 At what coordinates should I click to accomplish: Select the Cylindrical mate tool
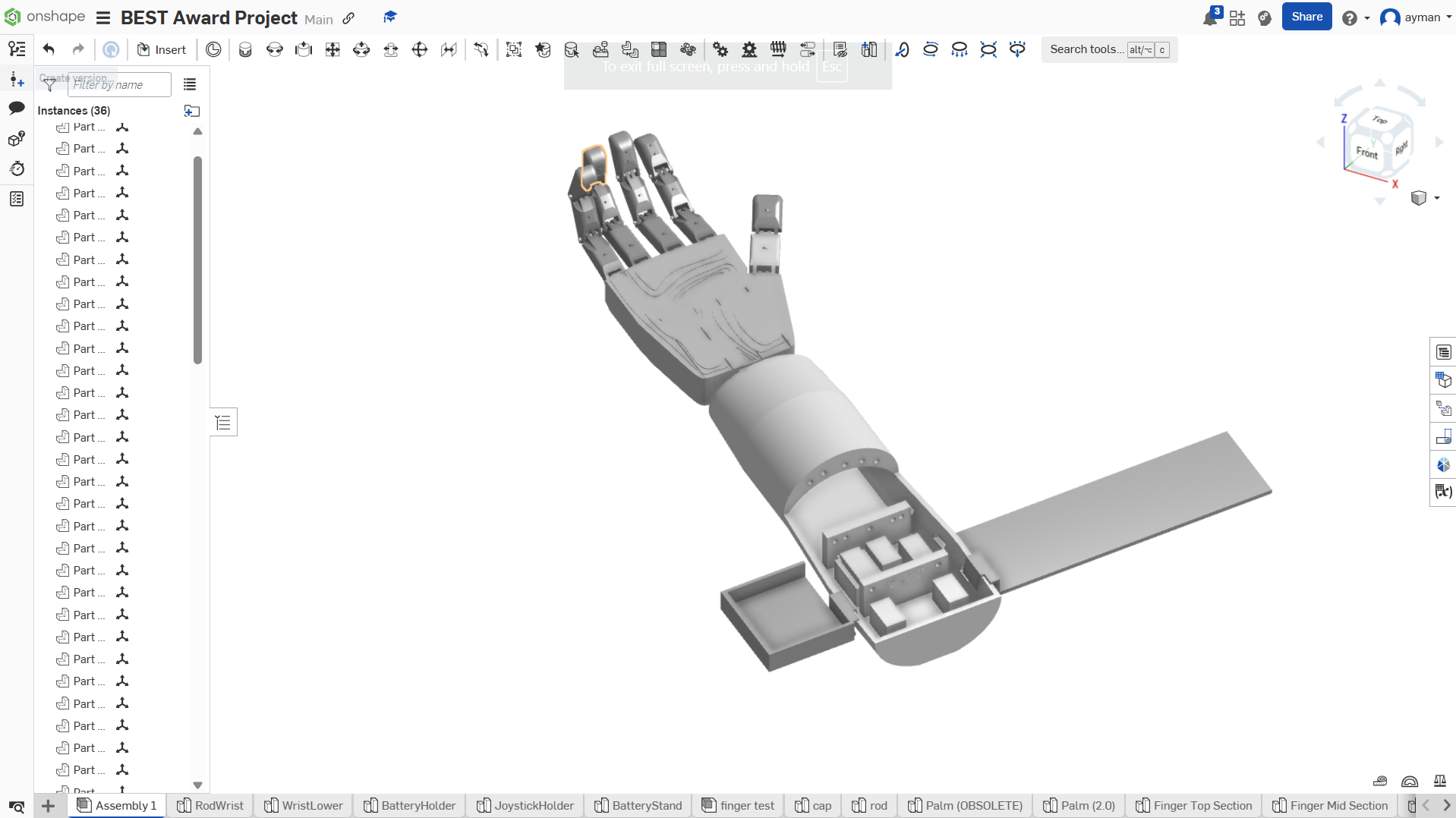click(361, 49)
